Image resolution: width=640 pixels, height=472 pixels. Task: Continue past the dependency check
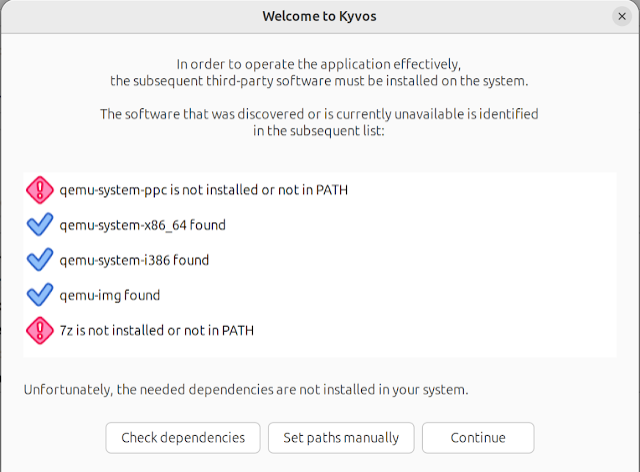(478, 438)
